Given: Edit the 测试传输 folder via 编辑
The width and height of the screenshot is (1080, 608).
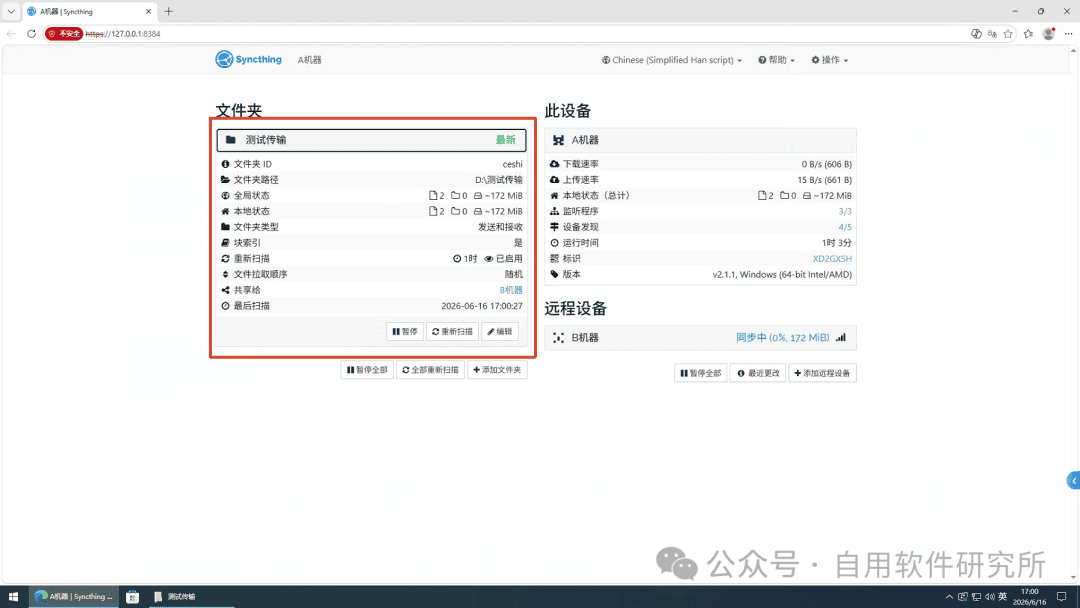Looking at the screenshot, I should coord(500,331).
